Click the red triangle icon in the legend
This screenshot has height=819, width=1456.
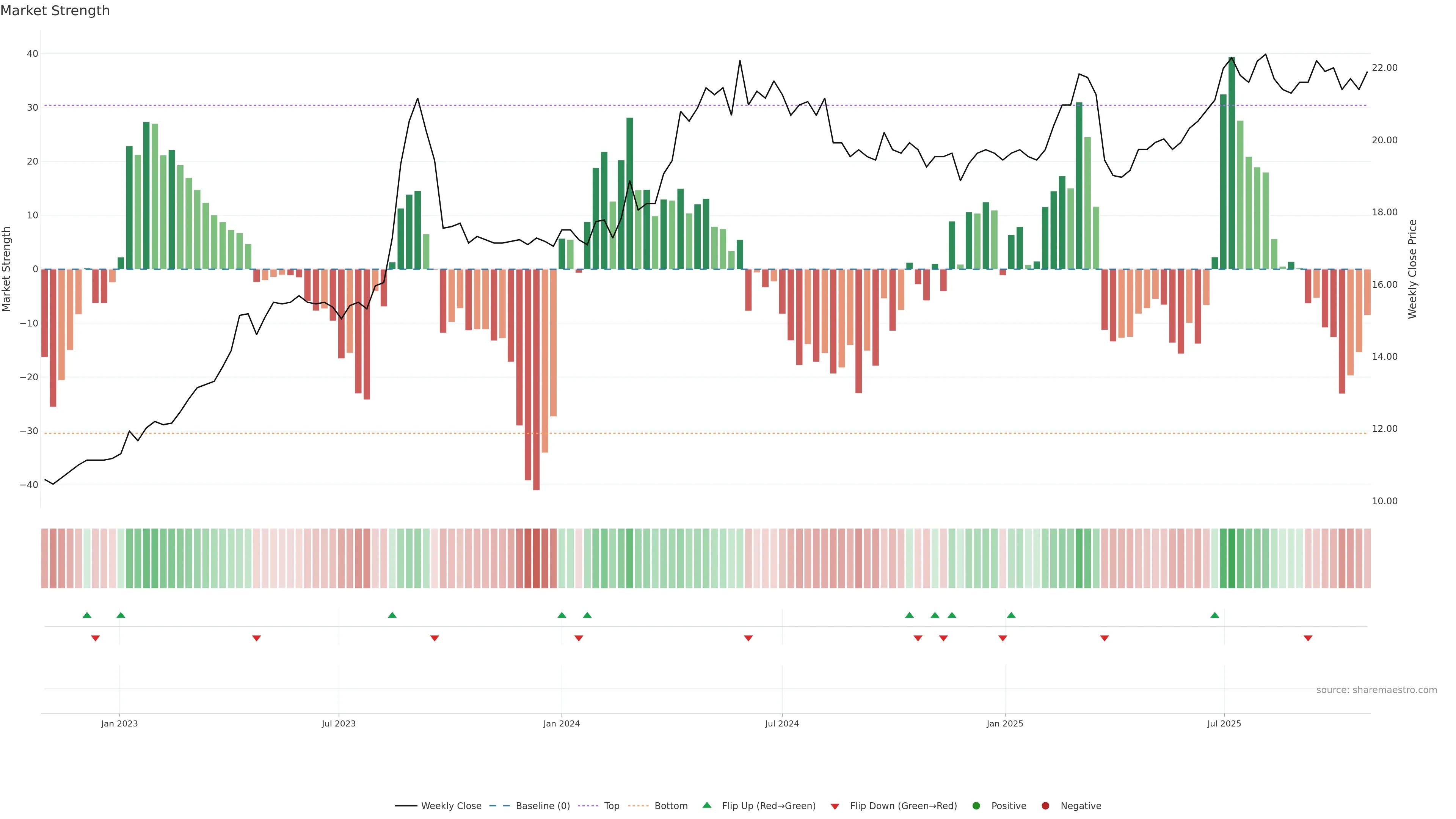click(835, 806)
